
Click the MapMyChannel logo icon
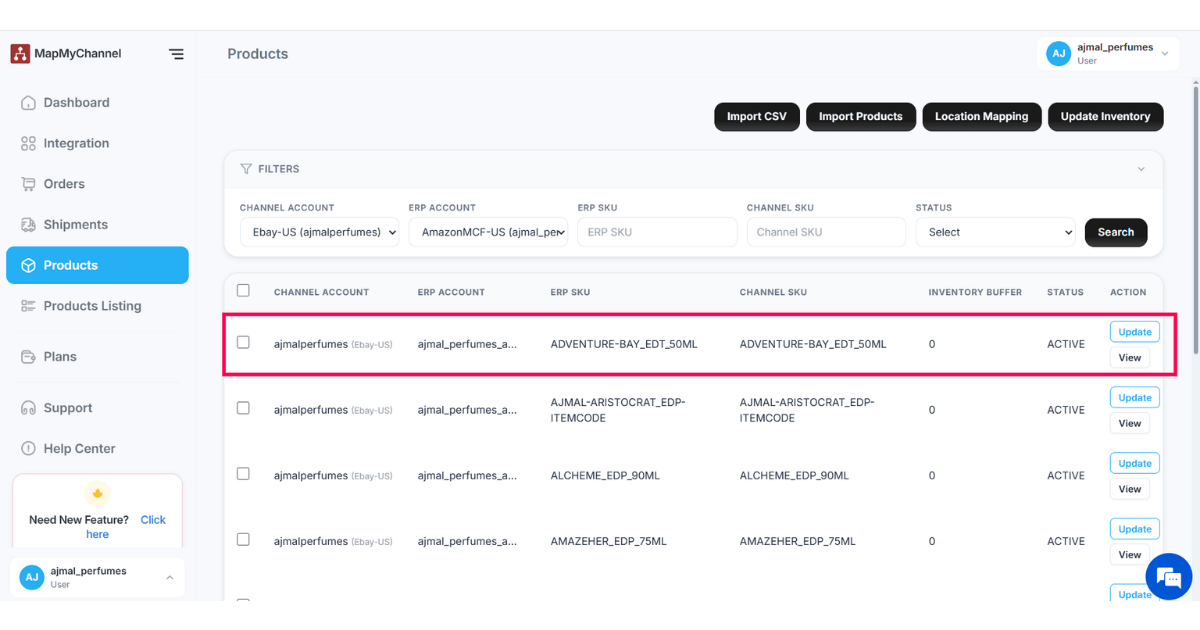pos(20,54)
